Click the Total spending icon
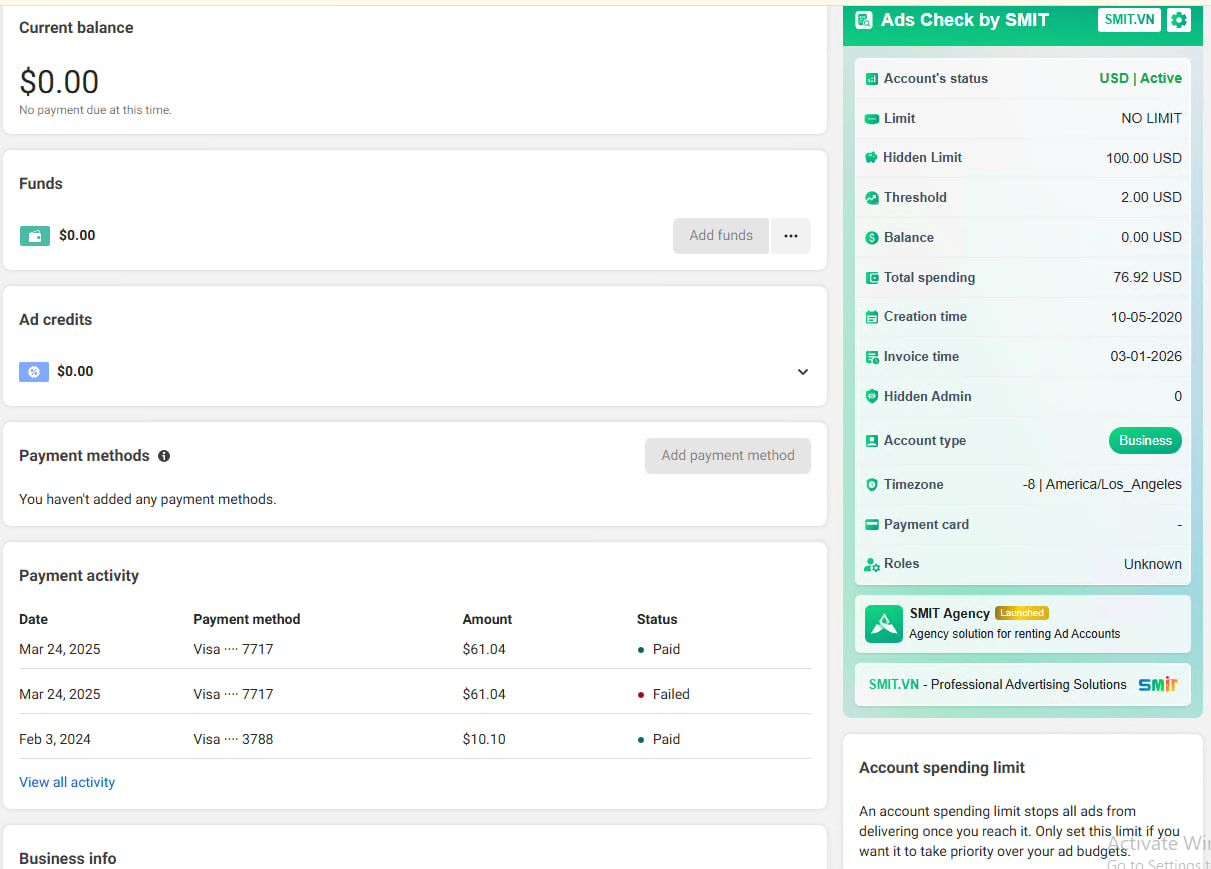Screen dimensions: 1211x869 (x=872, y=278)
